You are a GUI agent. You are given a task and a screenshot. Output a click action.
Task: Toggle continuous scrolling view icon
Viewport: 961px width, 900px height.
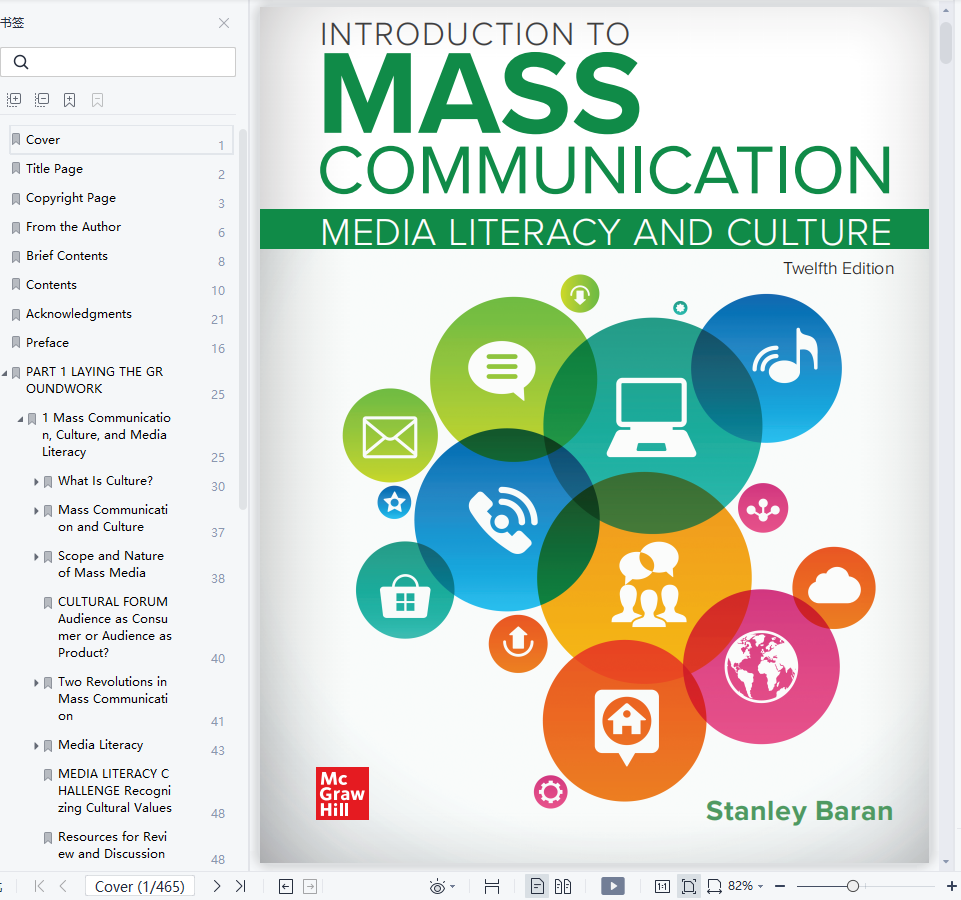click(492, 887)
